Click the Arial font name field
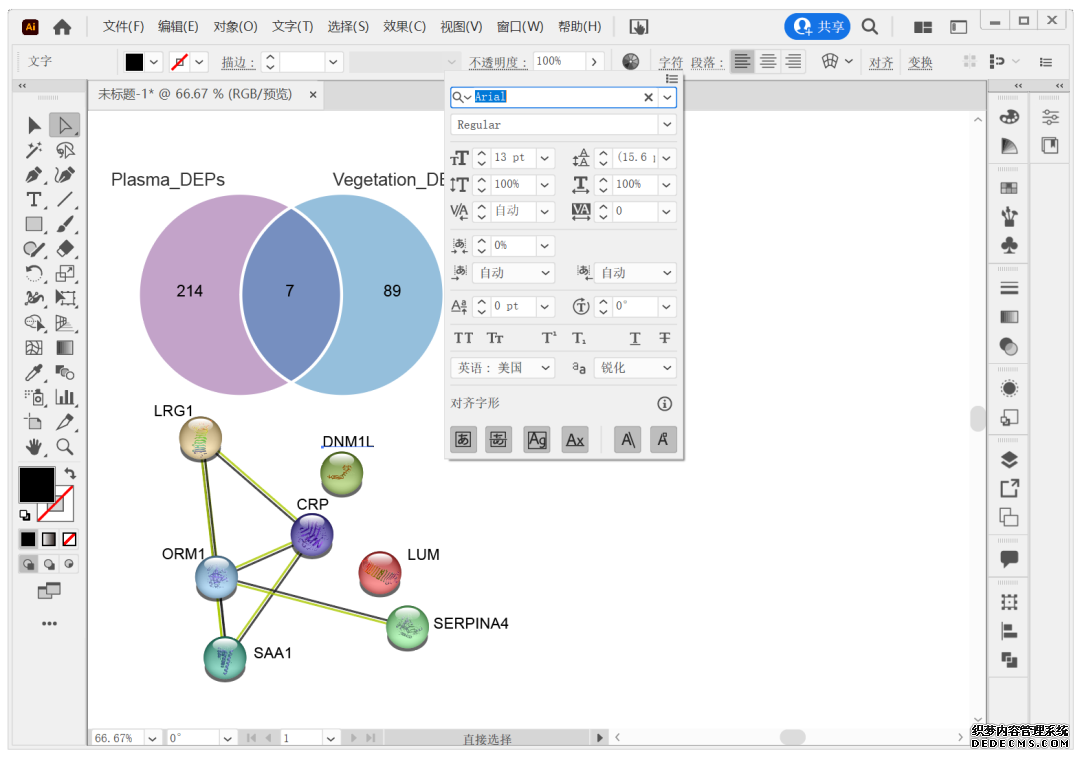 [x=555, y=97]
